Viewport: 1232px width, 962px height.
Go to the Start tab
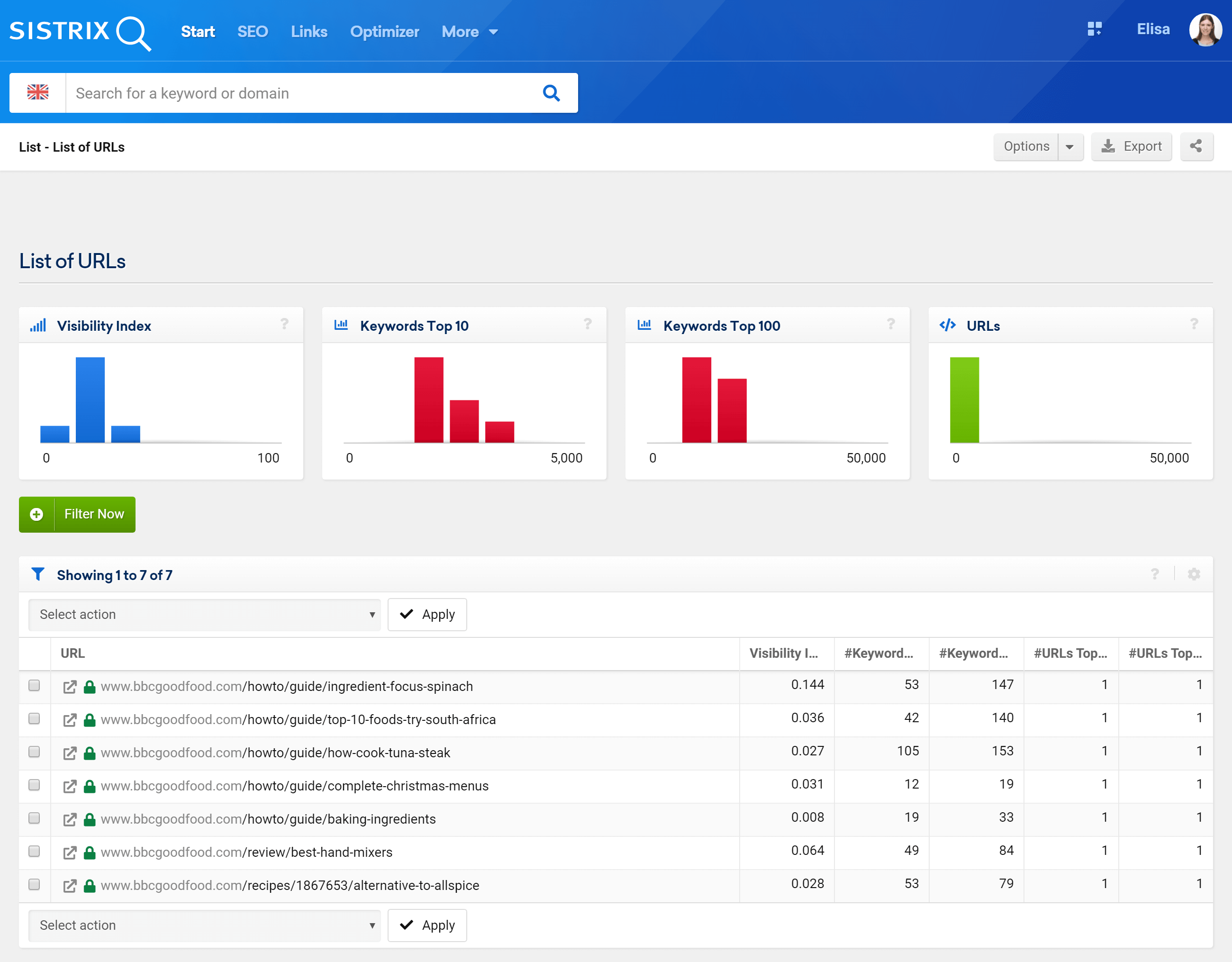click(x=198, y=32)
